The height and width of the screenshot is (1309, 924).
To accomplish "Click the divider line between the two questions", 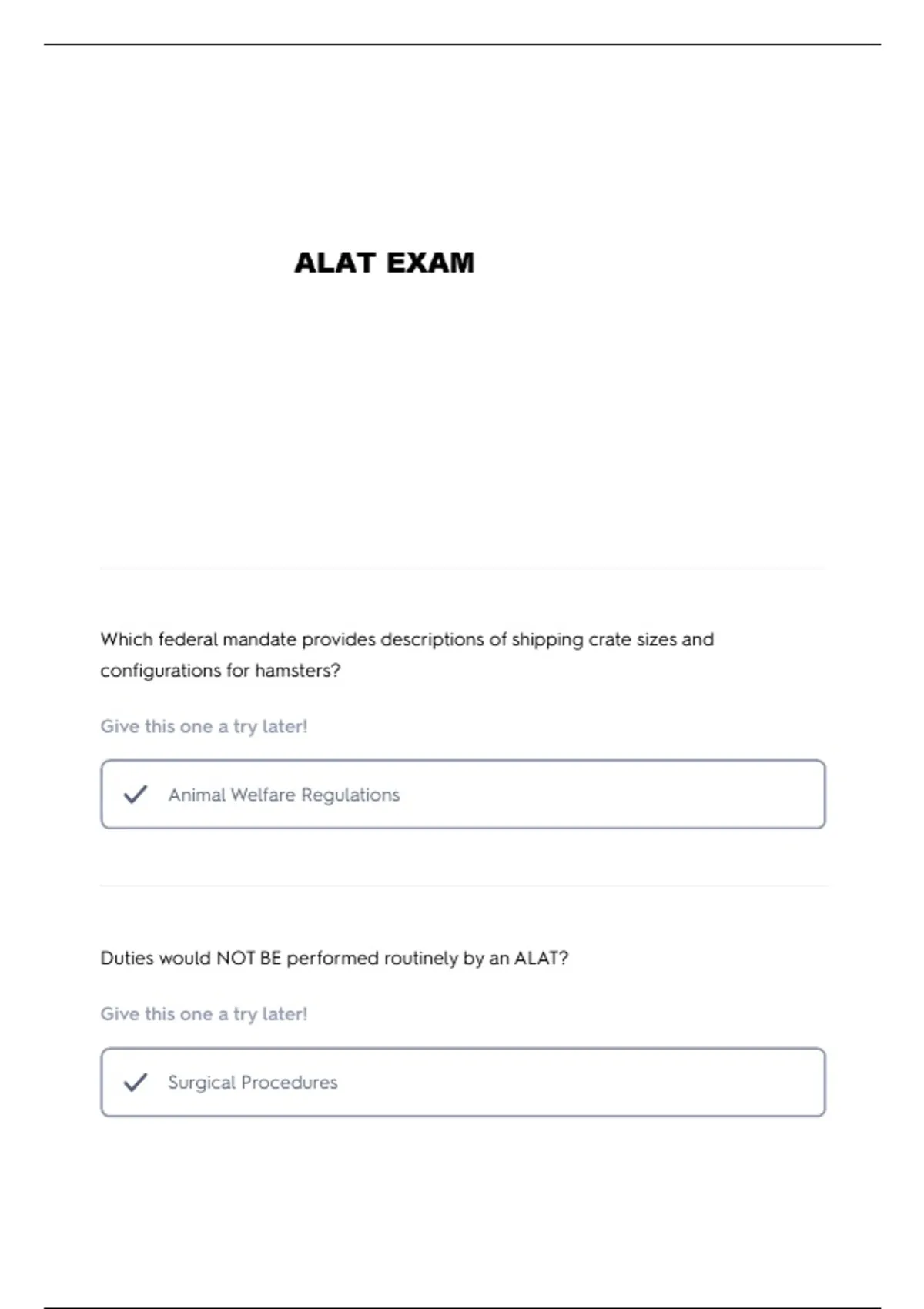I will 463,885.
